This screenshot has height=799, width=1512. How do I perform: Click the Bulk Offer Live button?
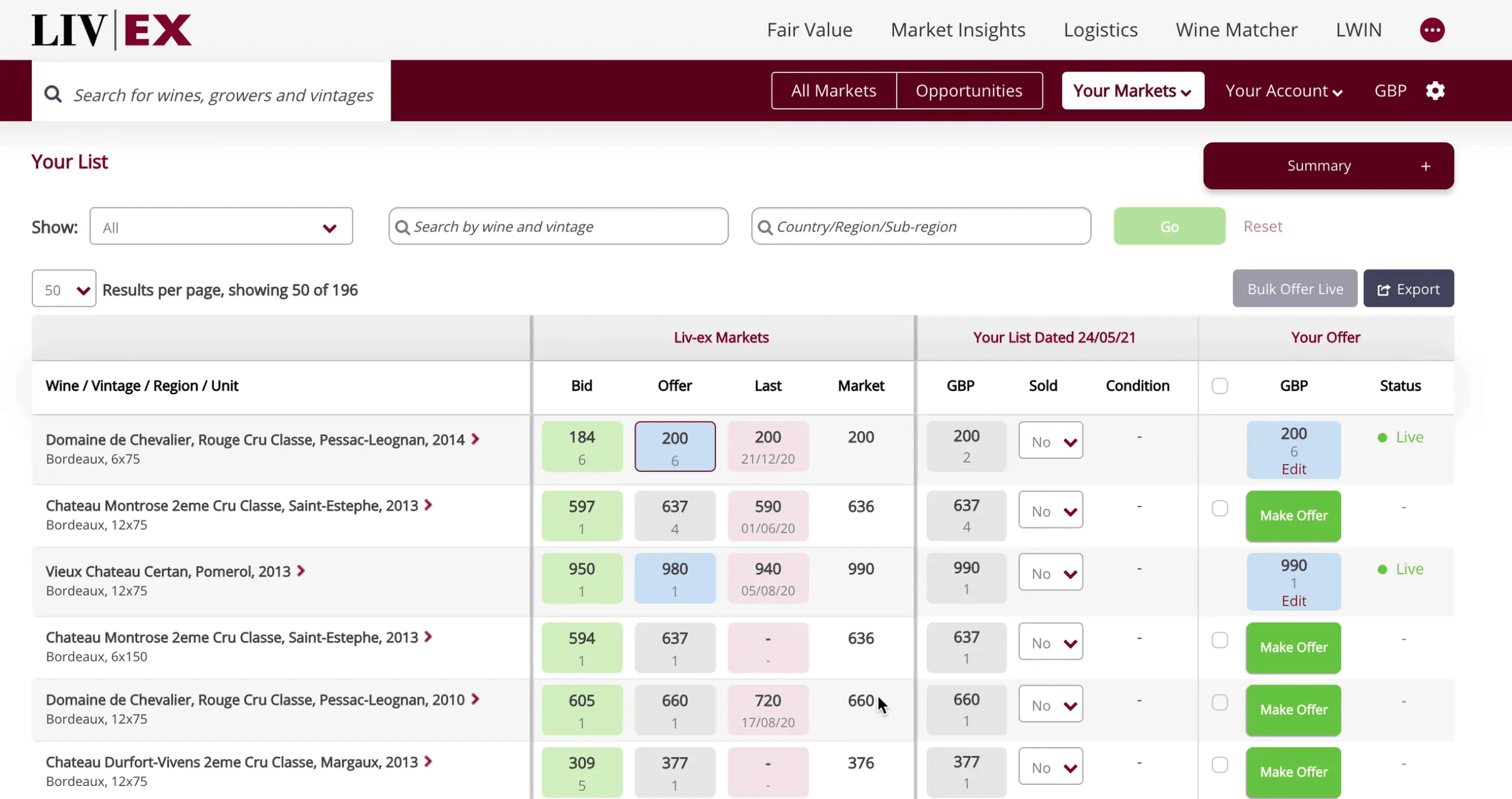tap(1294, 288)
